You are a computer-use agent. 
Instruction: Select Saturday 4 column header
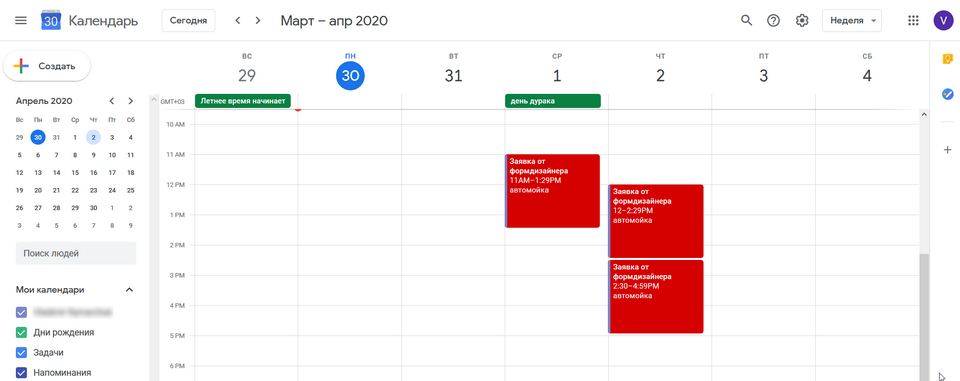867,69
